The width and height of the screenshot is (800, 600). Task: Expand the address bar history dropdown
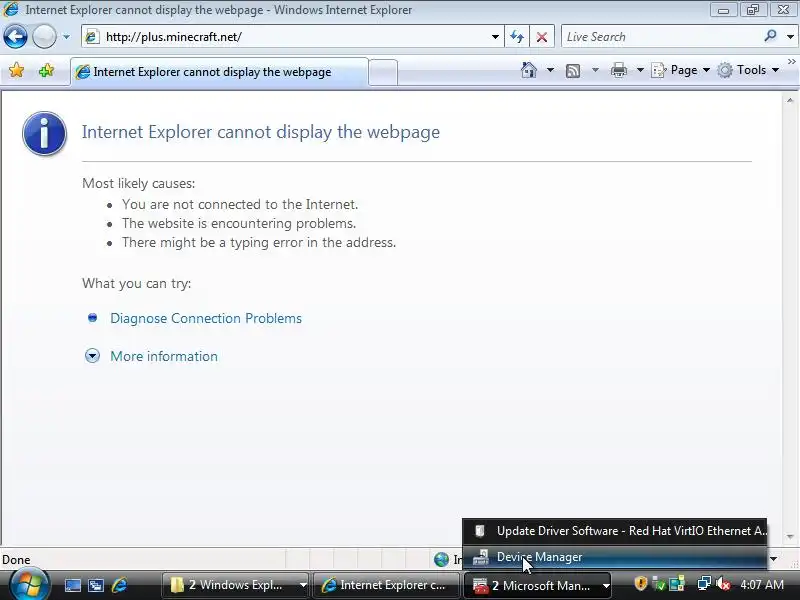click(x=495, y=37)
